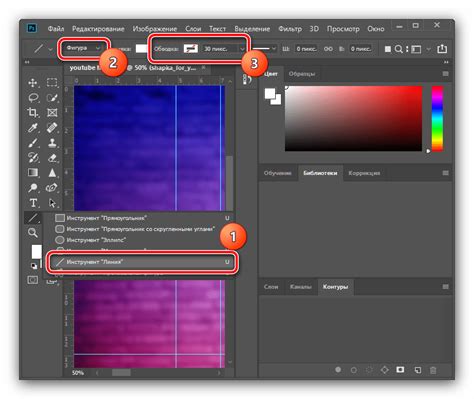This screenshot has height=399, width=474.
Task: Collapse right panels double-arrow
Action: tap(446, 62)
